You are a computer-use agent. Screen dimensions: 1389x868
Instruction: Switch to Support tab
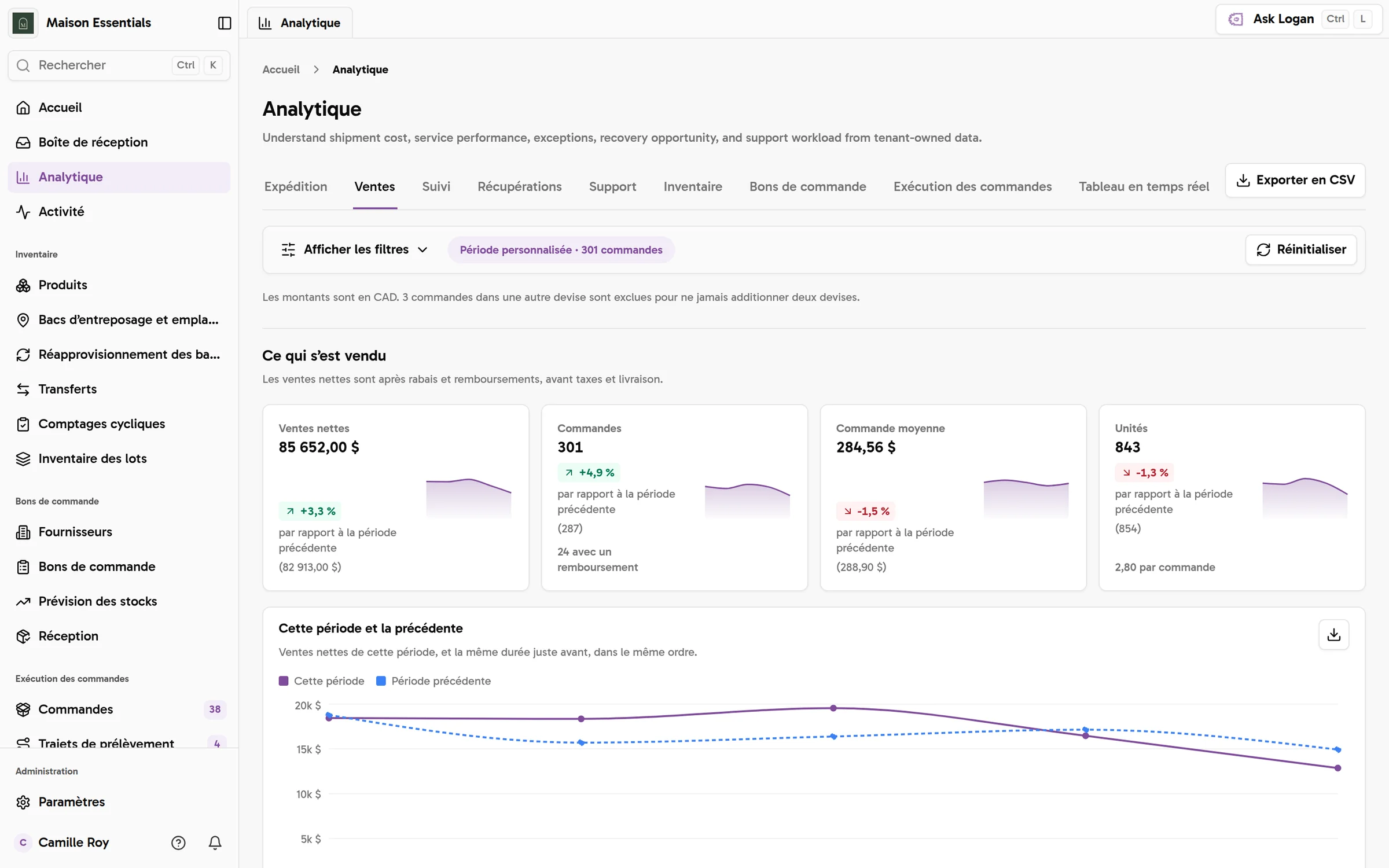click(612, 186)
